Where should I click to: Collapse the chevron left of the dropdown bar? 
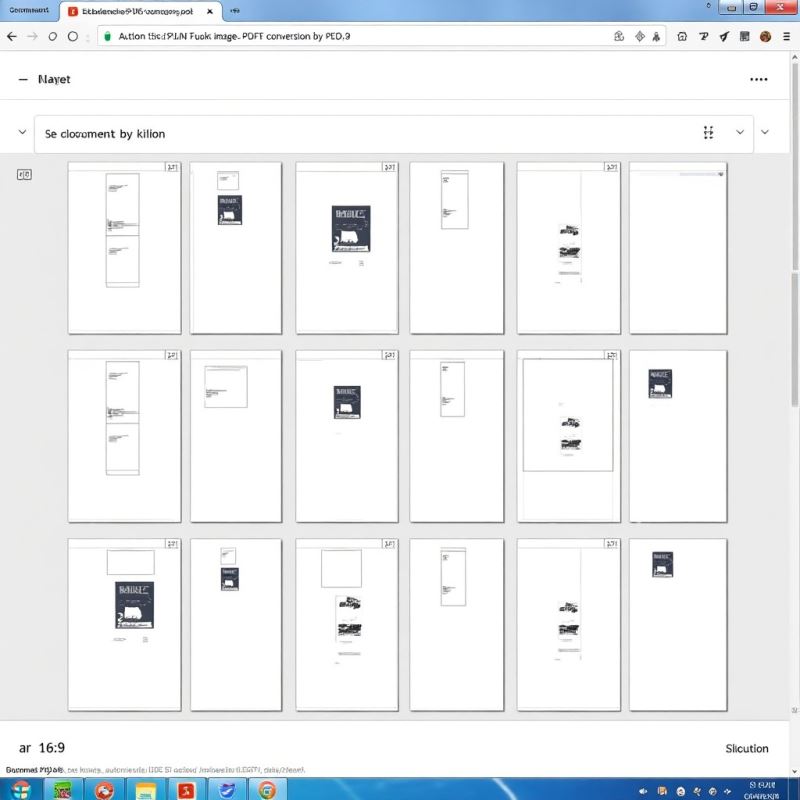(x=22, y=132)
